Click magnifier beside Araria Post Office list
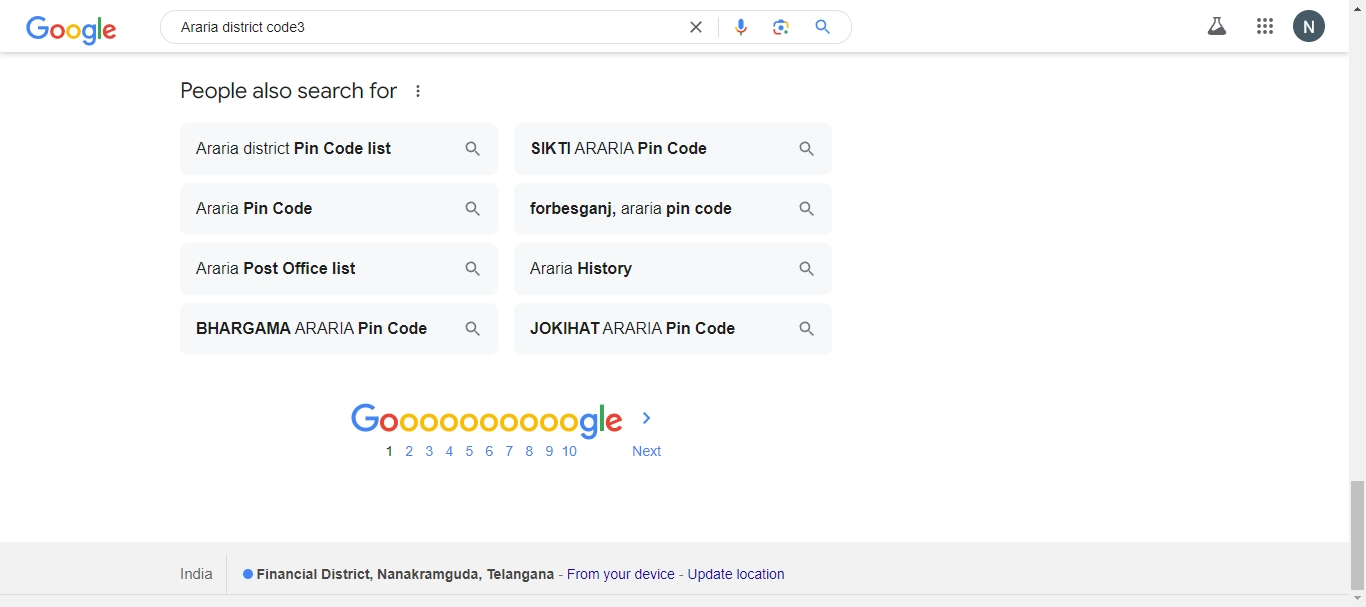This screenshot has width=1366, height=607. click(x=473, y=269)
